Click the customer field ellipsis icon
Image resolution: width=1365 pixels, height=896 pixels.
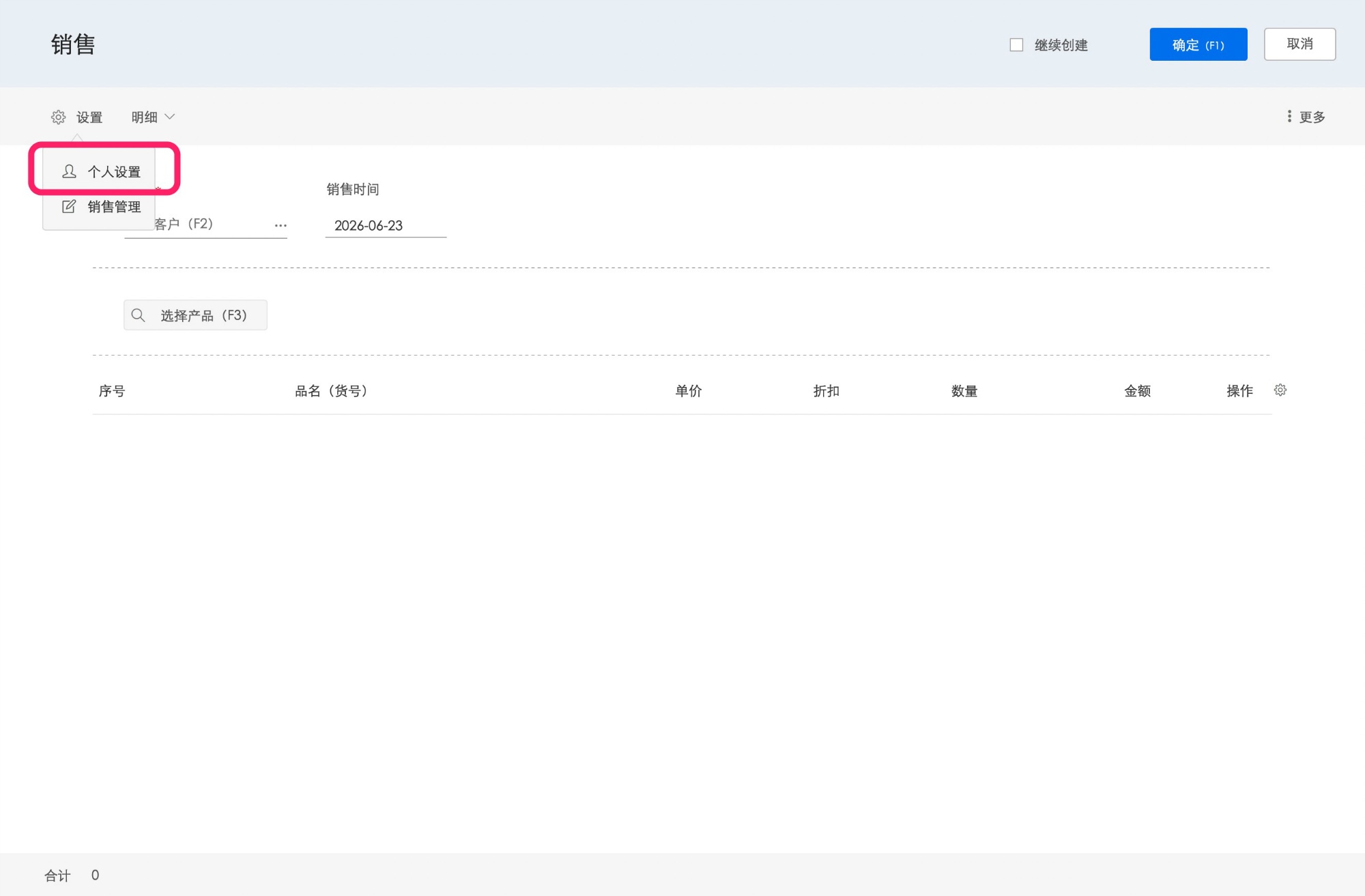pos(281,225)
